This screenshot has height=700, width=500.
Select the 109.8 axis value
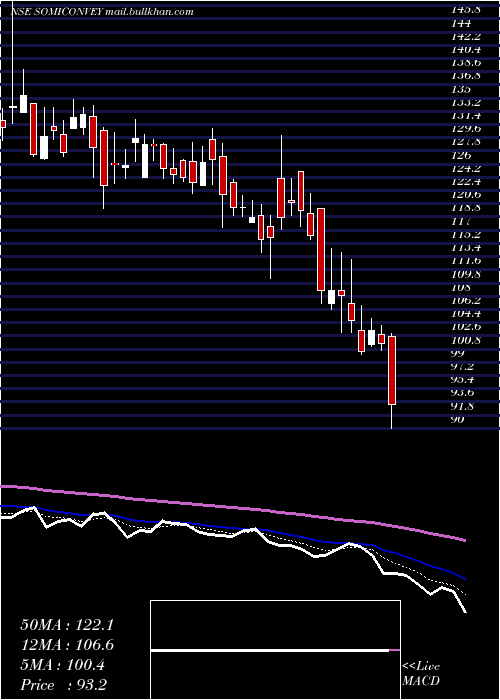tap(468, 274)
